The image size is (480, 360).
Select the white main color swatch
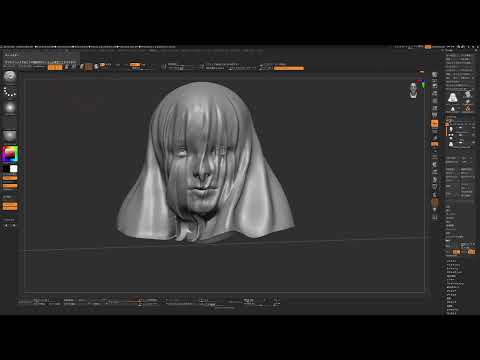14,169
